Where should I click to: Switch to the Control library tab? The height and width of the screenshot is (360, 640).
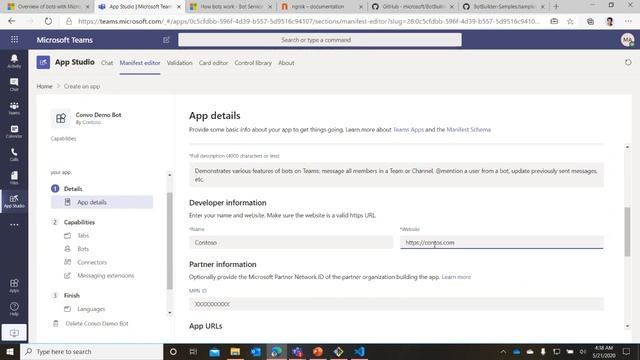coord(253,63)
